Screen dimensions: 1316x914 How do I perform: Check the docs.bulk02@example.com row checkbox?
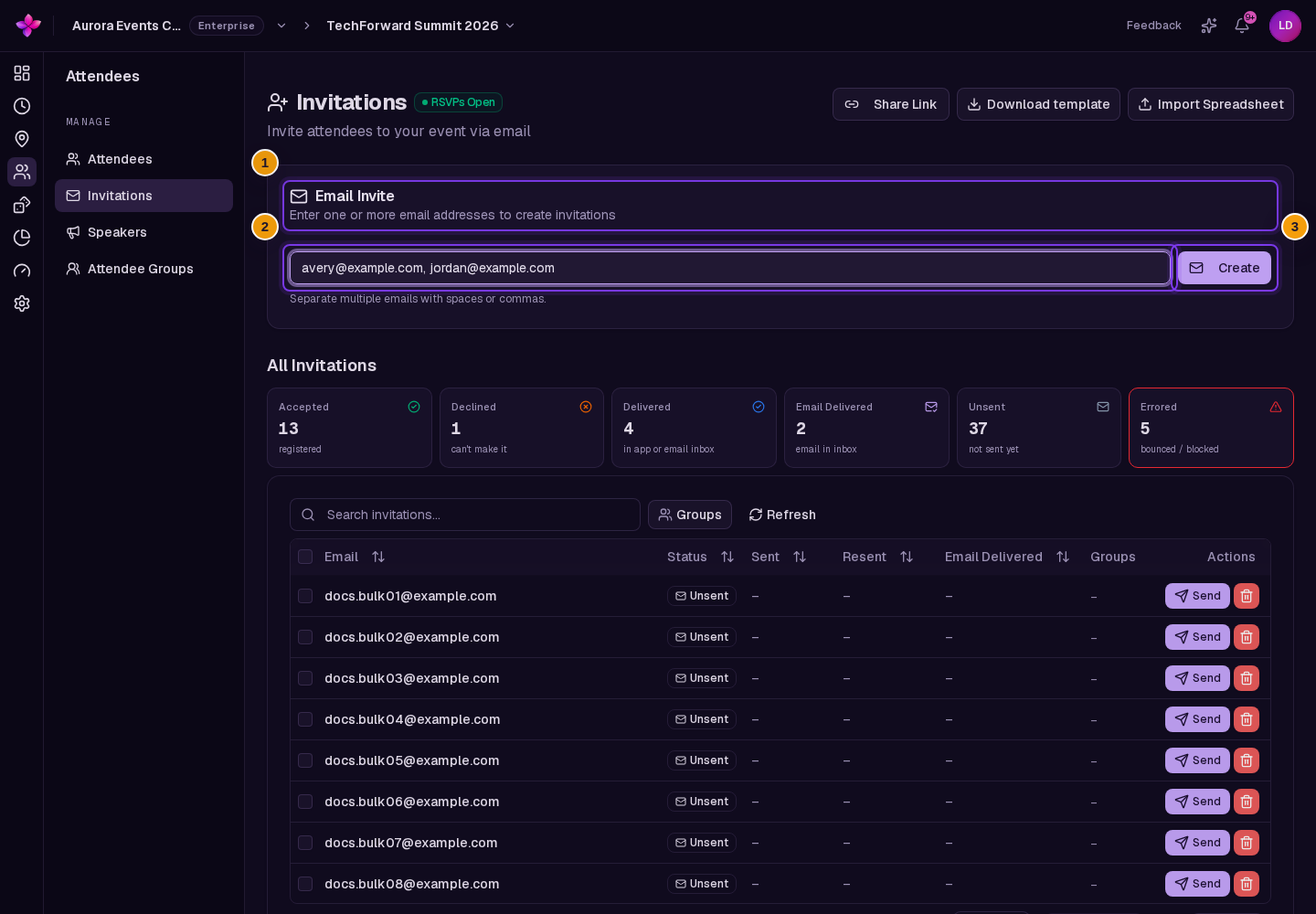coord(305,637)
